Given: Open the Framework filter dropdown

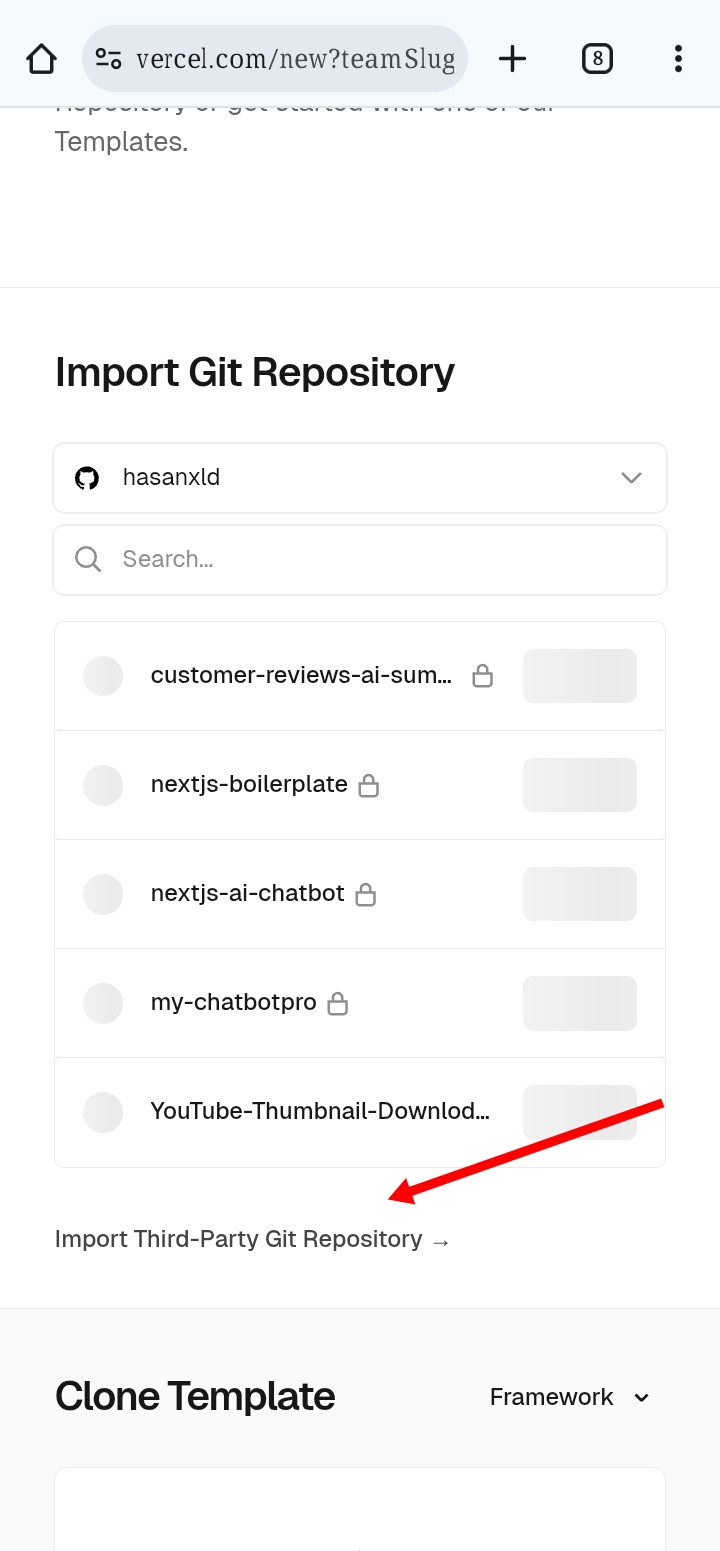Looking at the screenshot, I should [569, 1397].
